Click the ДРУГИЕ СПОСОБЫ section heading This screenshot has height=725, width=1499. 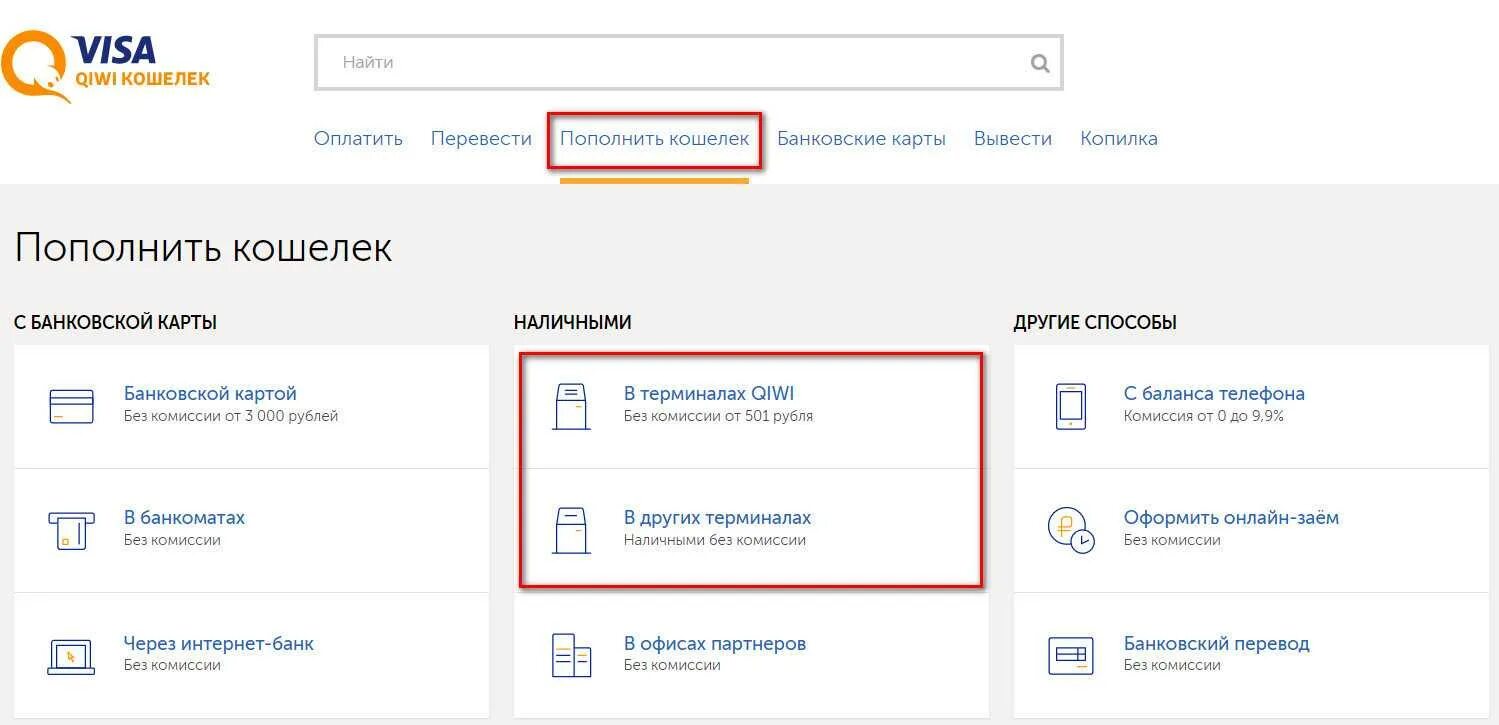tap(1095, 323)
